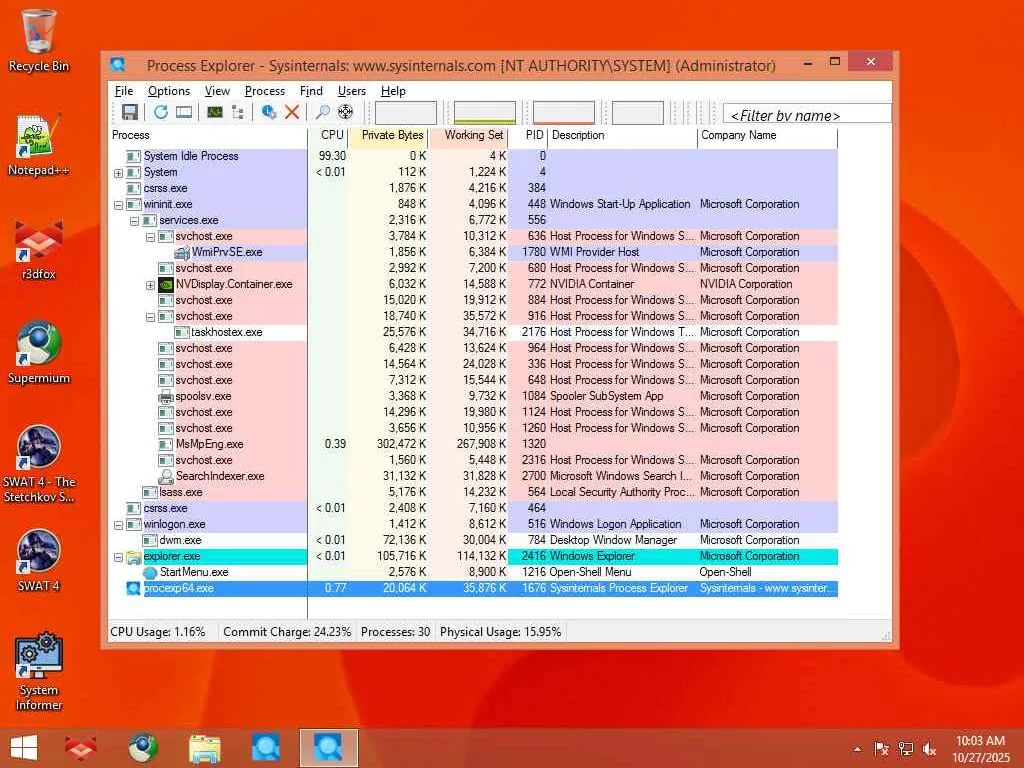Click the network tray icon

pos(905,749)
